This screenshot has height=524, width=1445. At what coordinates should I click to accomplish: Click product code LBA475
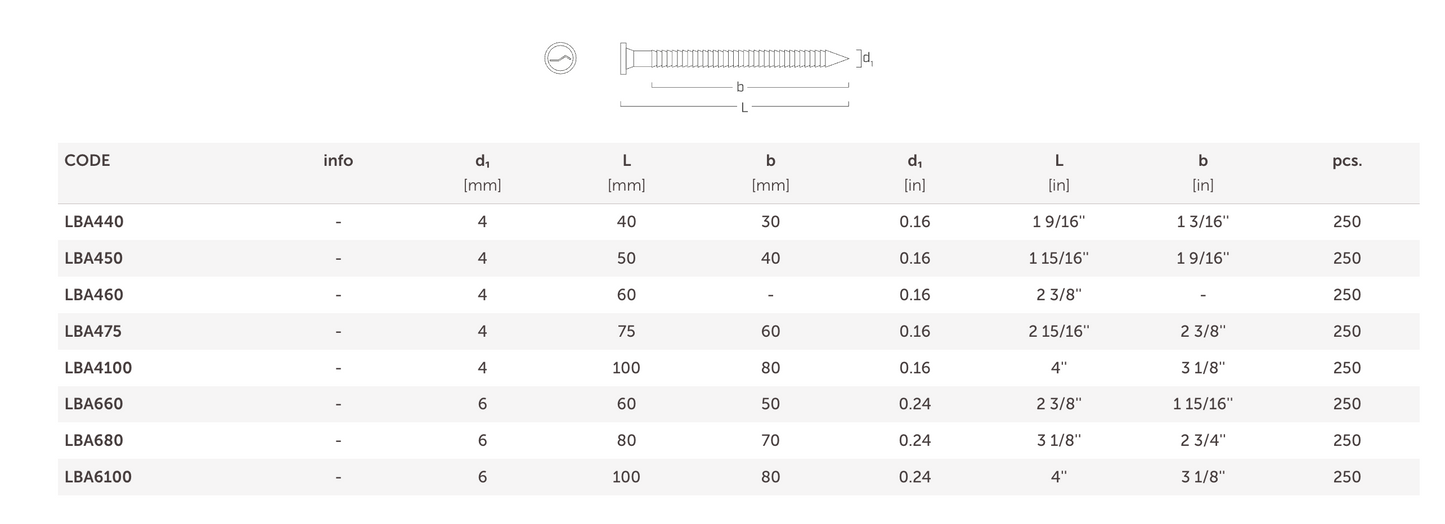pyautogui.click(x=93, y=331)
